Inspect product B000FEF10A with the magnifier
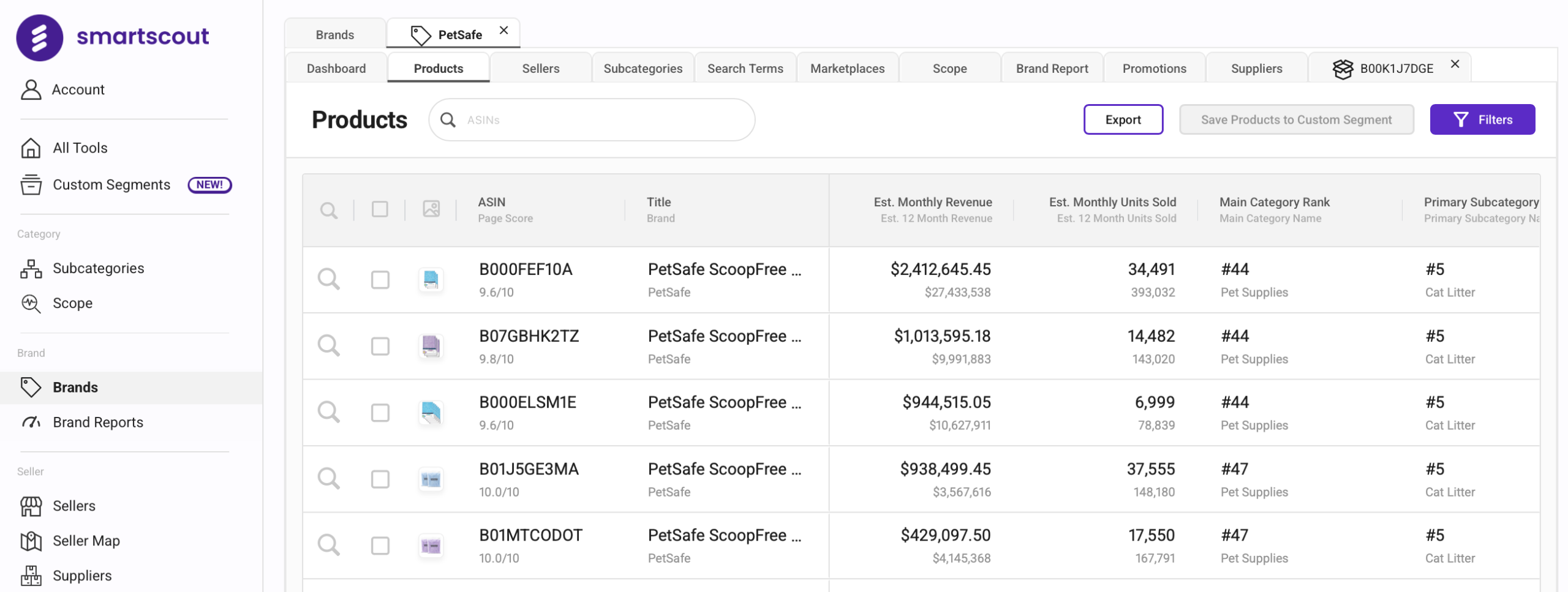The width and height of the screenshot is (1568, 592). coord(329,279)
